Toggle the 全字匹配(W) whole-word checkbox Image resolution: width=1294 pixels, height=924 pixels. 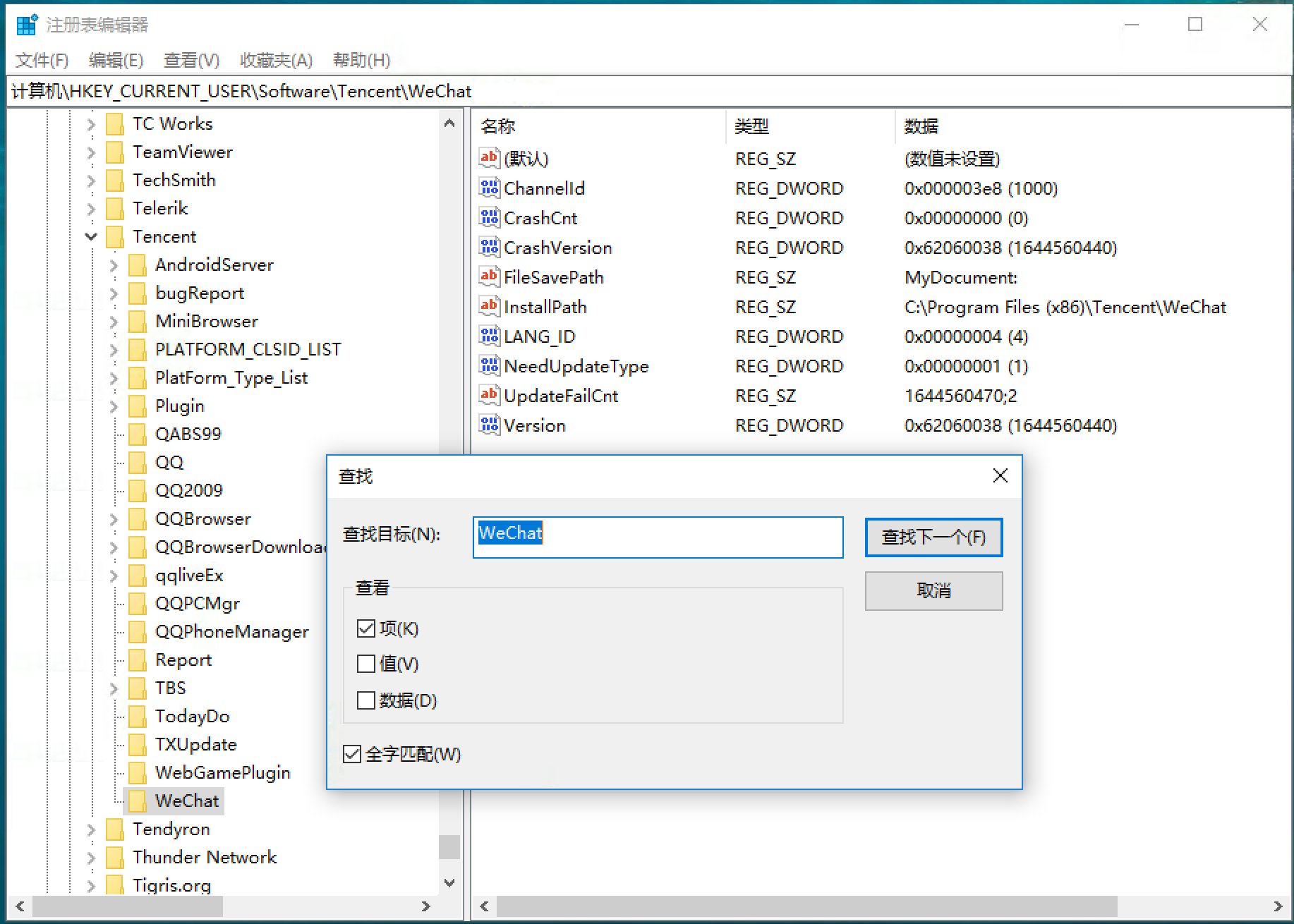[351, 755]
